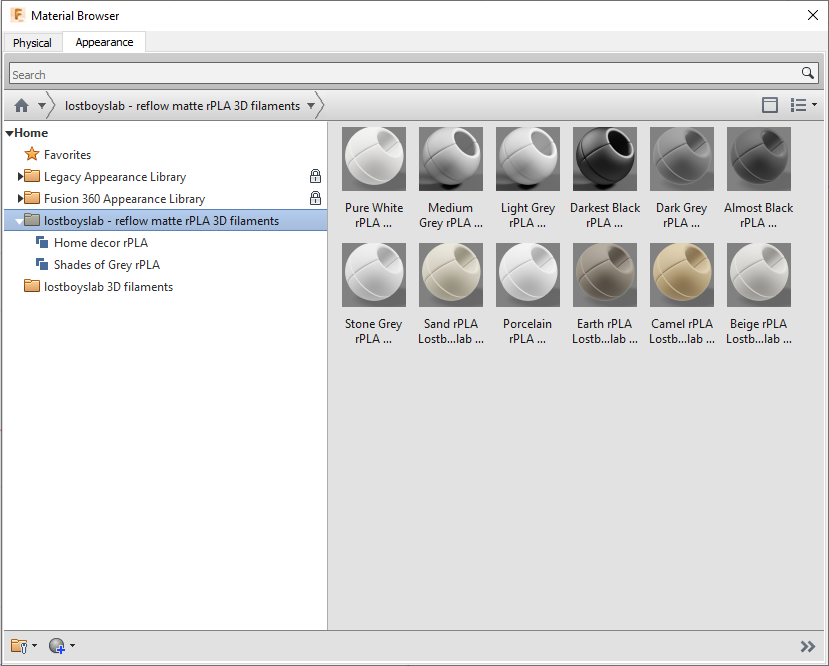The image size is (829, 666).
Task: Select the Camel rPLA material swatch
Action: coord(681,274)
